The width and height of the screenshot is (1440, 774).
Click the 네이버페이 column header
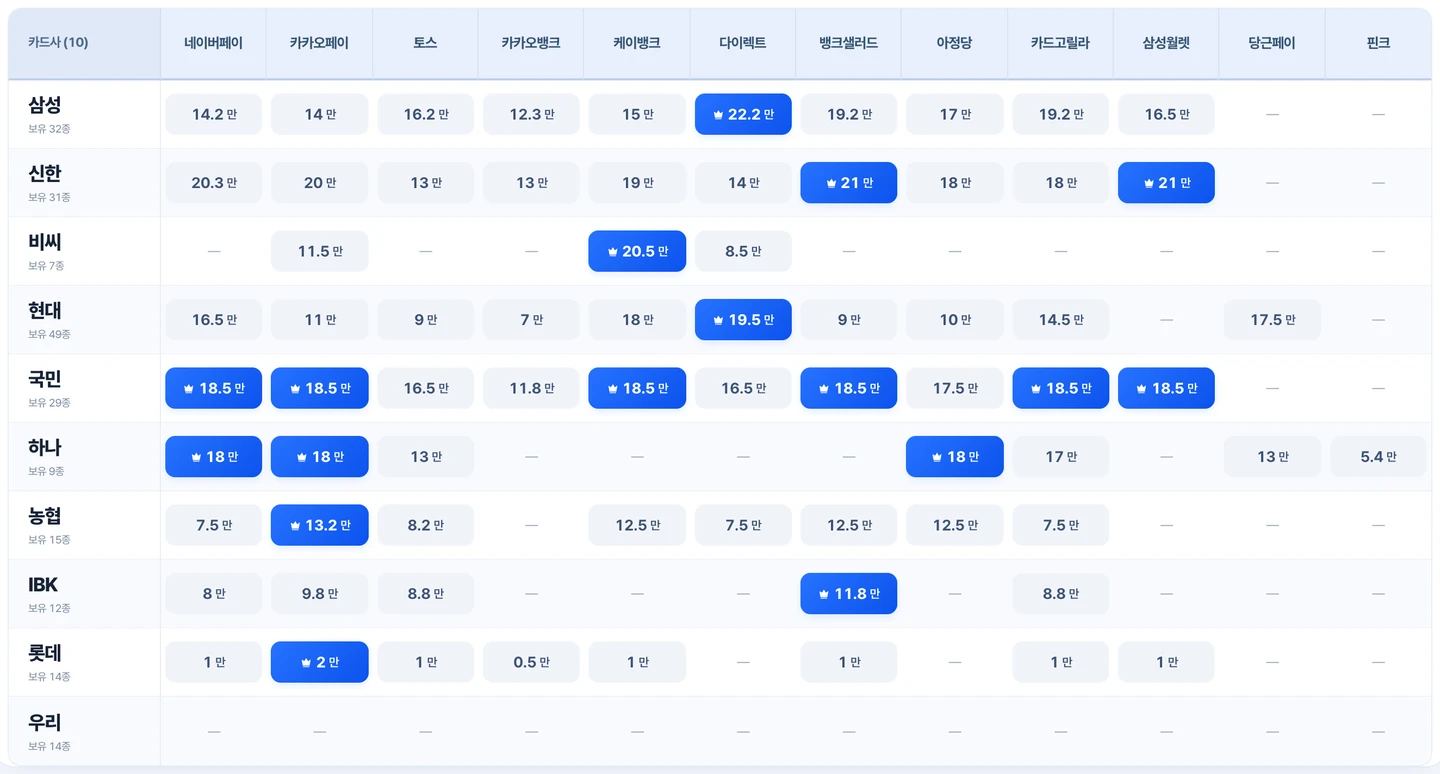pos(213,43)
